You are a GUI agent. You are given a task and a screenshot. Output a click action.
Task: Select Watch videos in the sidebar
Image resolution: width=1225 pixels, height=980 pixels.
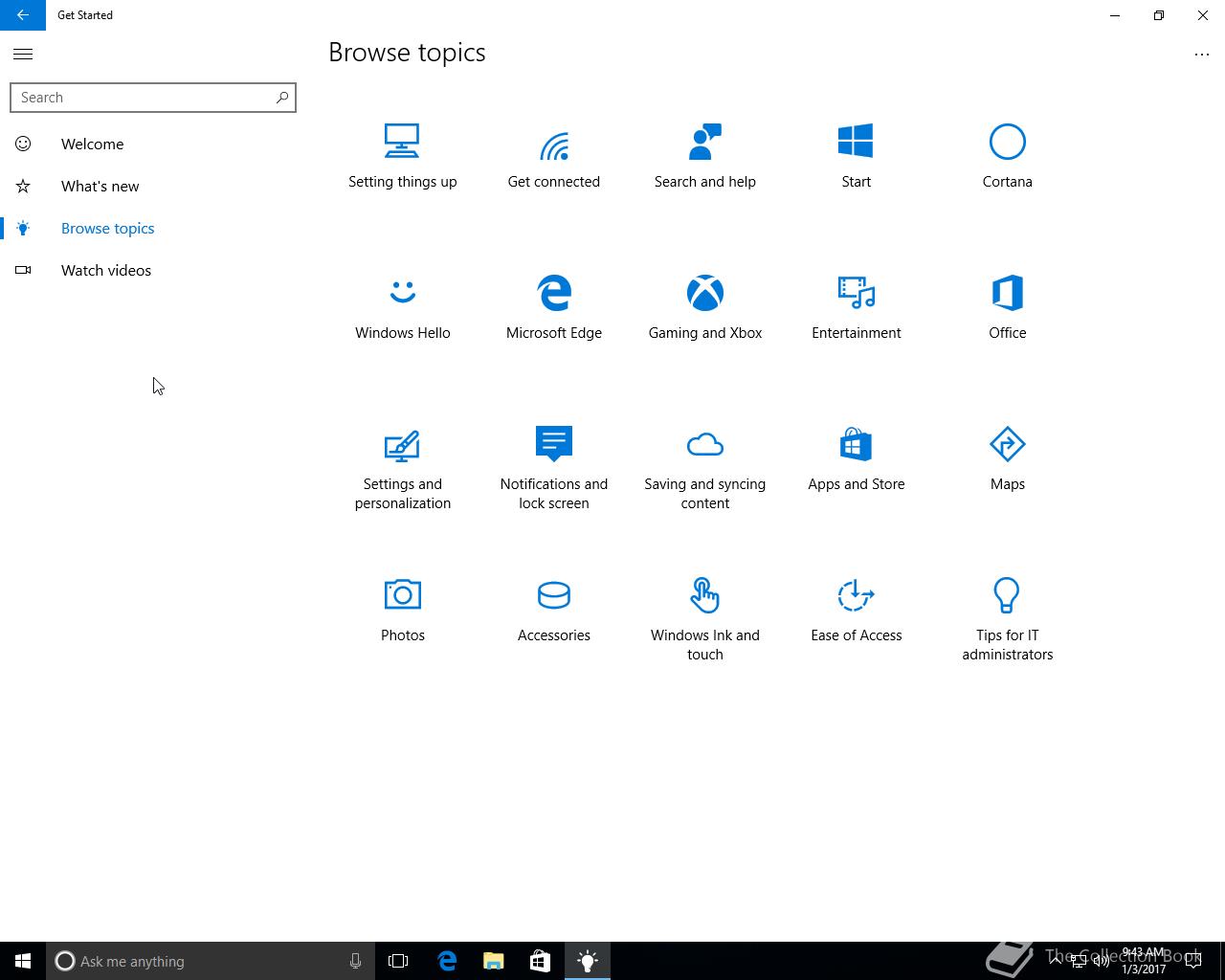(x=153, y=270)
